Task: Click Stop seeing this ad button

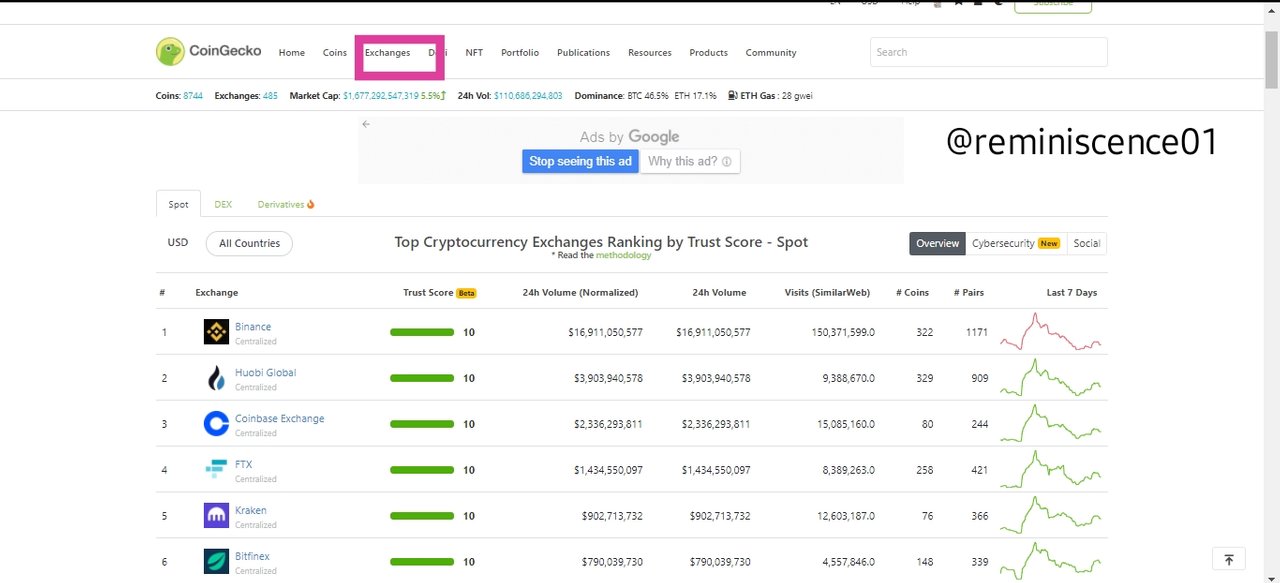Action: (x=580, y=161)
